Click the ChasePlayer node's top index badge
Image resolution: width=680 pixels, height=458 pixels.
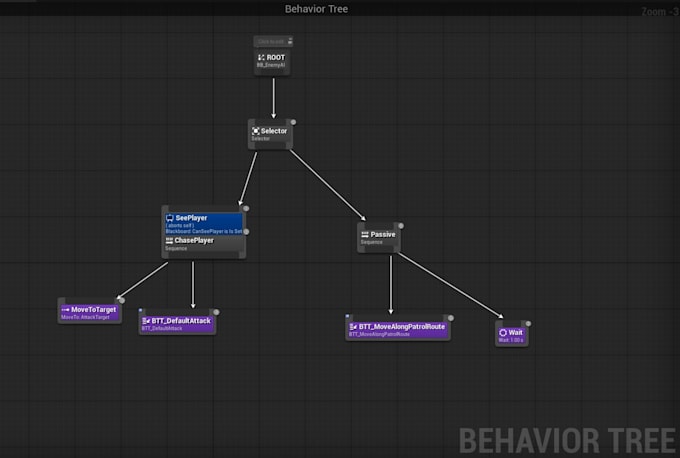click(246, 209)
